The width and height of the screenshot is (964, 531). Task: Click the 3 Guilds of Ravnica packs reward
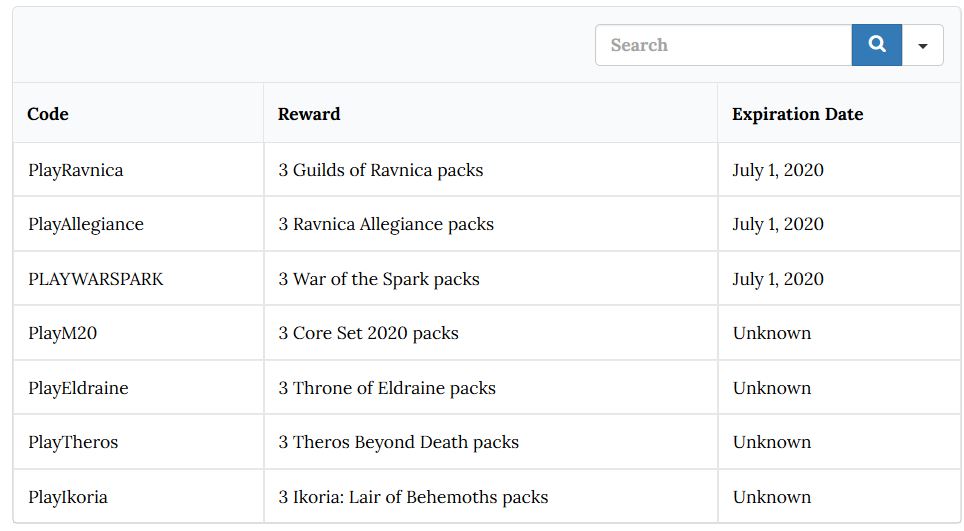pyautogui.click(x=381, y=170)
